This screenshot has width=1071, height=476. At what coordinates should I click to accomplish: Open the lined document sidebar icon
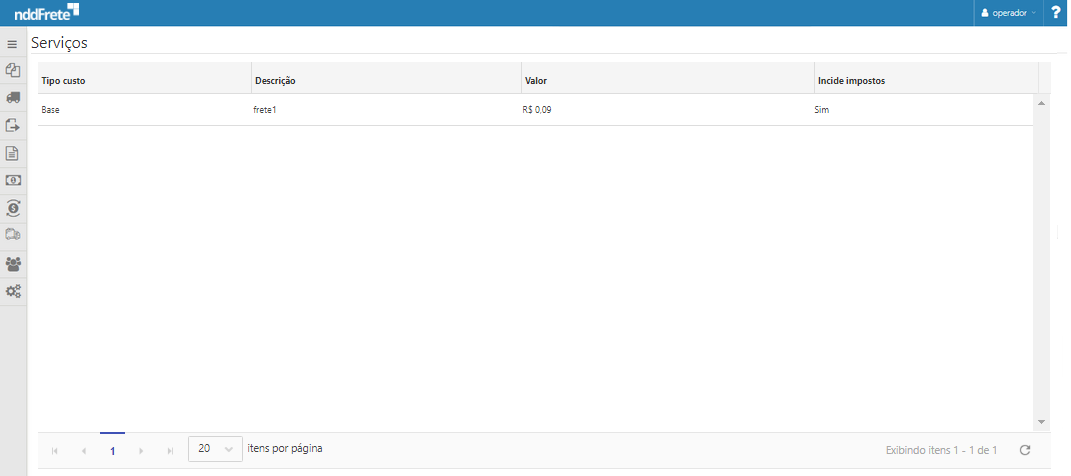click(x=13, y=153)
